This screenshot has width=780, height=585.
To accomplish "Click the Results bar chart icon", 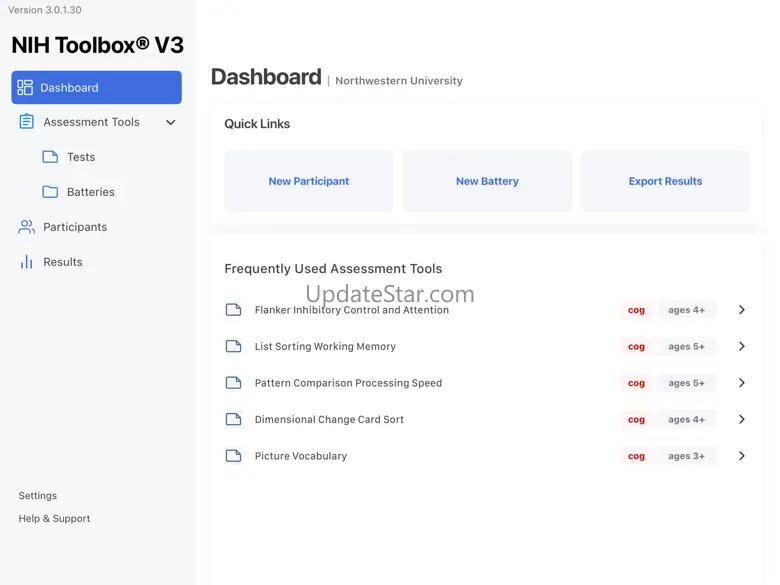I will (26, 262).
